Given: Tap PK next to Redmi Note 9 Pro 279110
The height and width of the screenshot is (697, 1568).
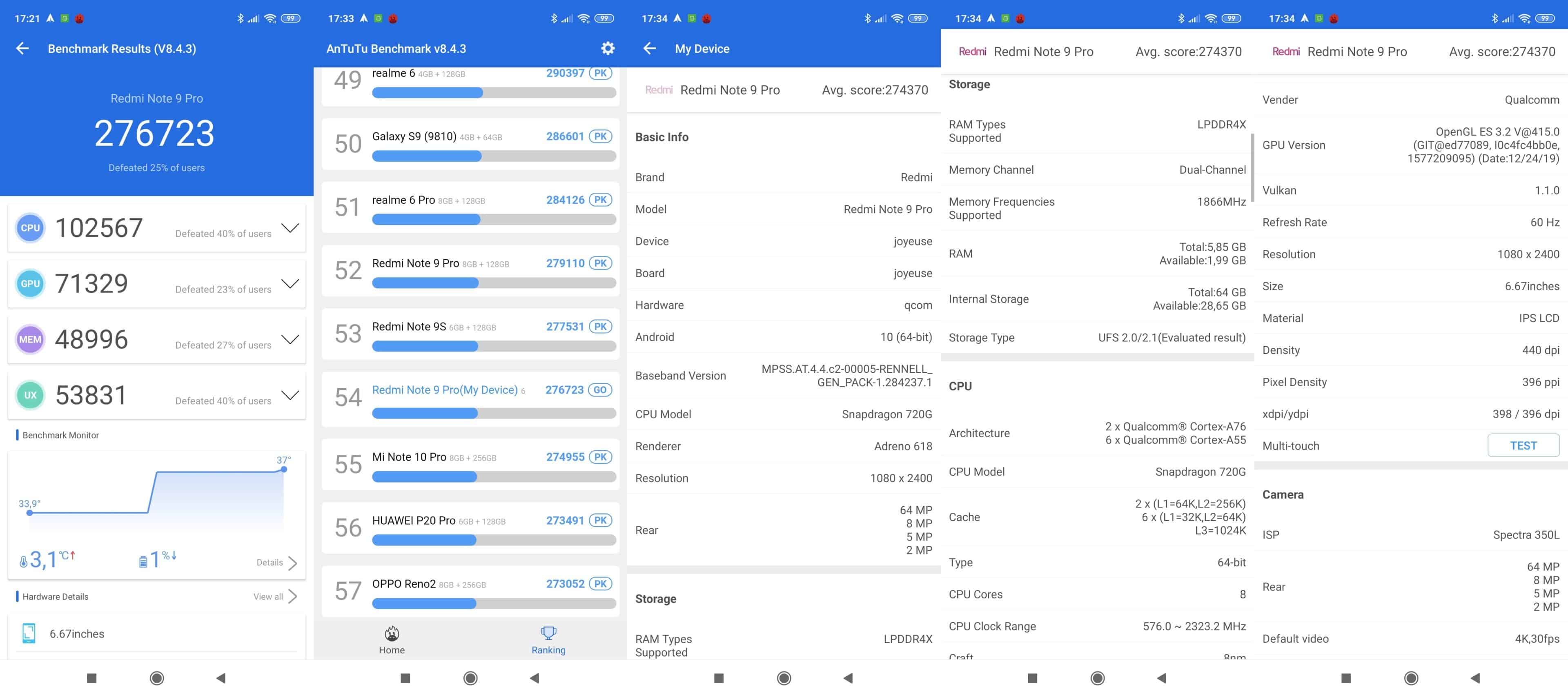Looking at the screenshot, I should pos(600,263).
